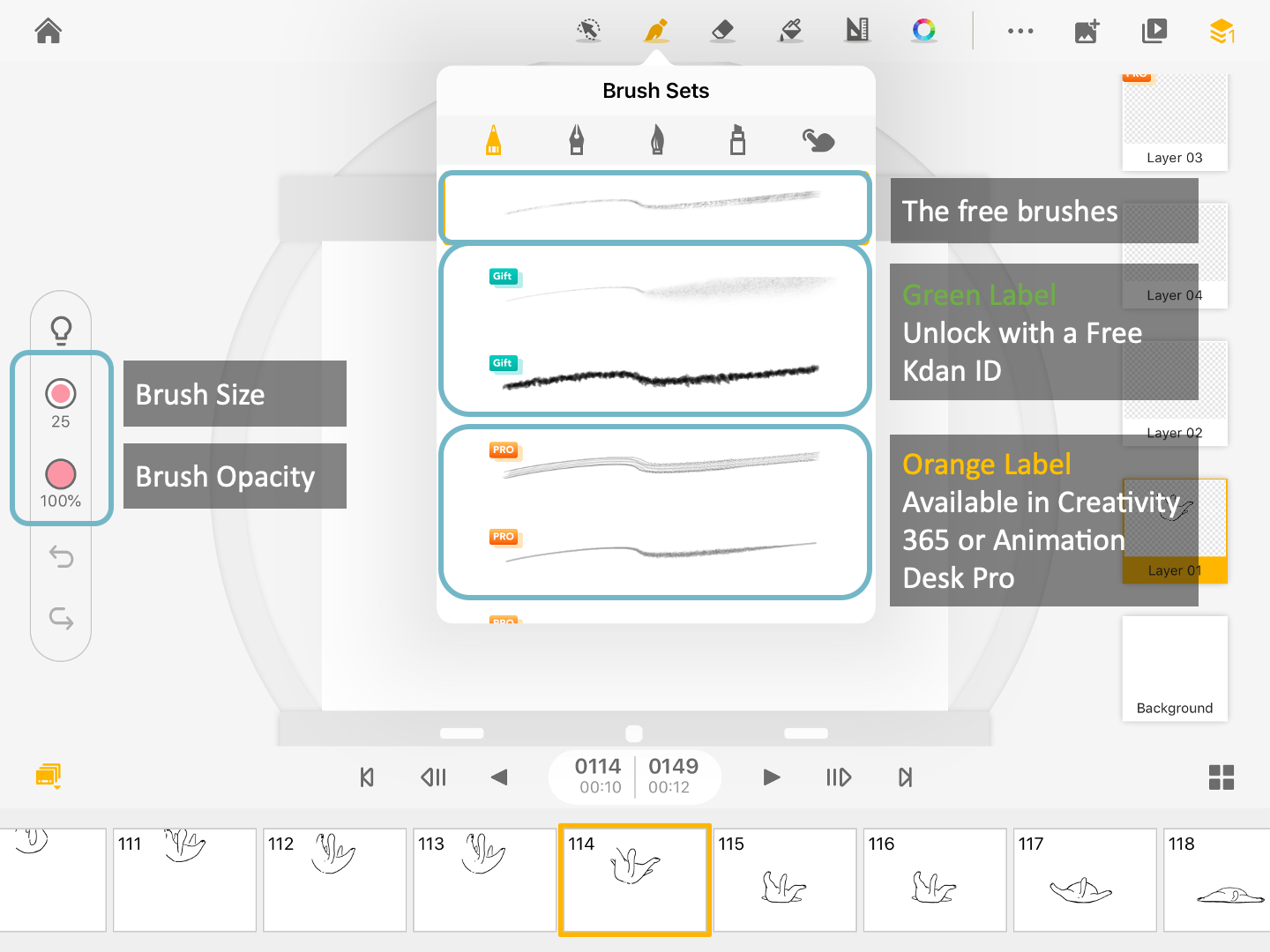This screenshot has height=952, width=1270.
Task: Select Layer 02 thumbnail
Action: click(x=1175, y=393)
